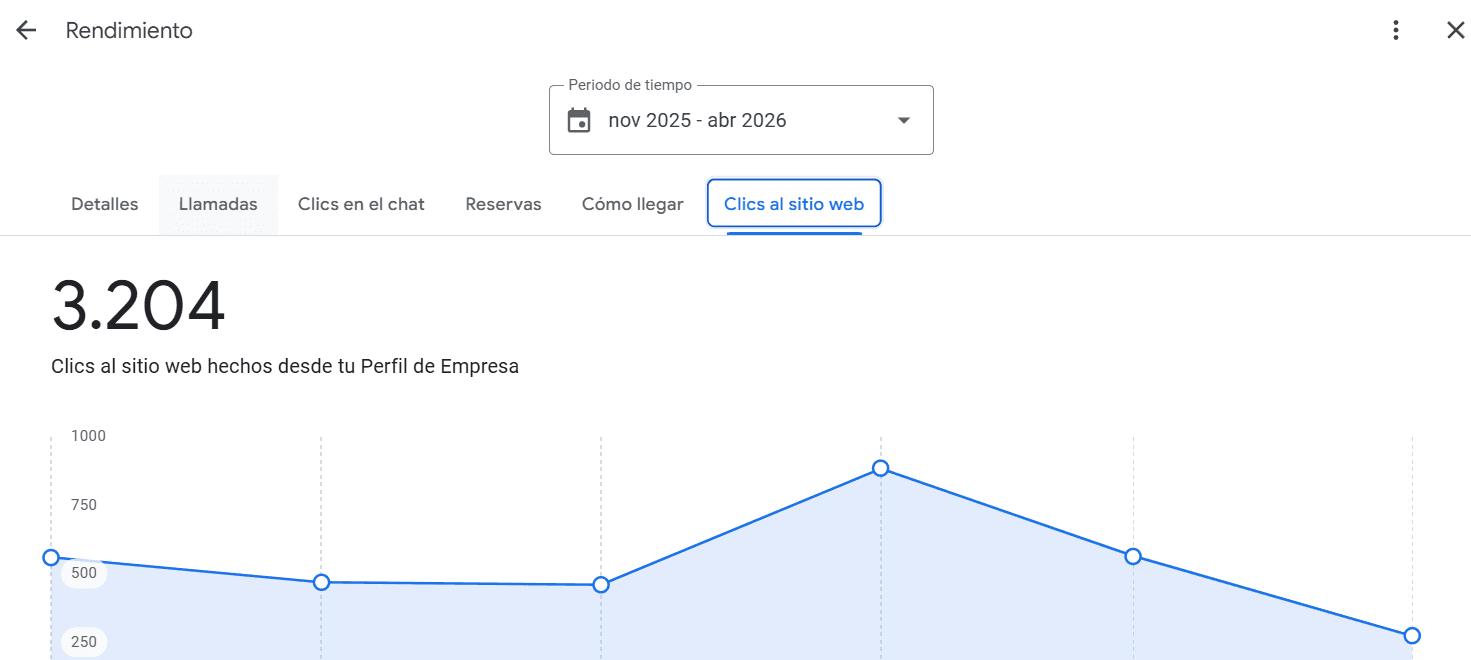This screenshot has width=1471, height=660.
Task: Click the 250 y-axis label
Action: coord(84,642)
